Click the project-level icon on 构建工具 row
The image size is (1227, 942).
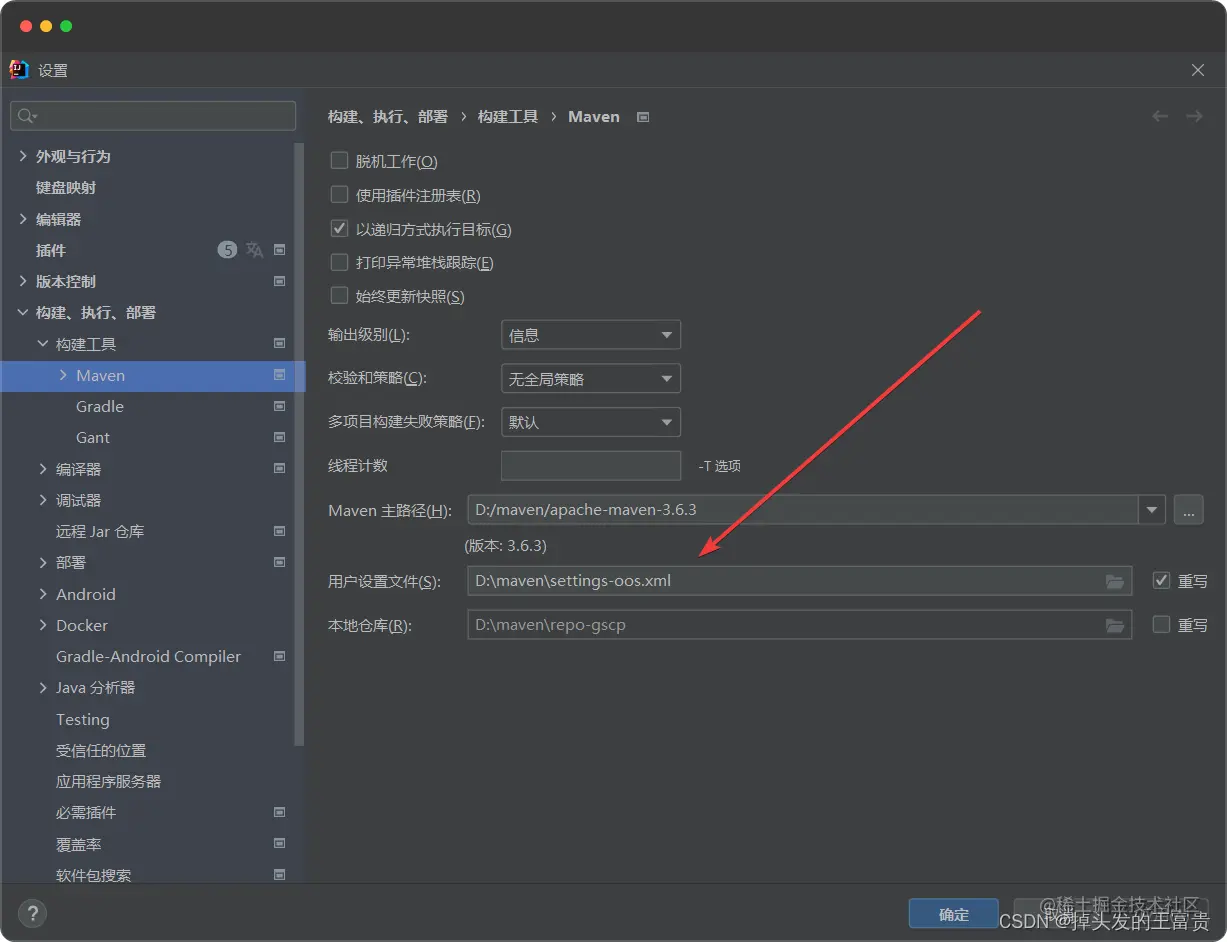[x=280, y=344]
